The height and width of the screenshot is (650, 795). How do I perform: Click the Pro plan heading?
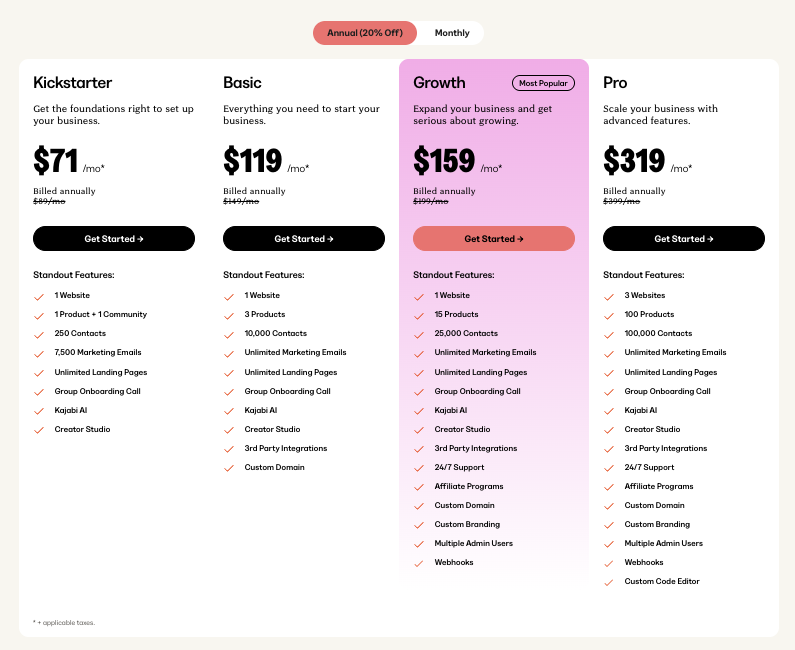[615, 83]
